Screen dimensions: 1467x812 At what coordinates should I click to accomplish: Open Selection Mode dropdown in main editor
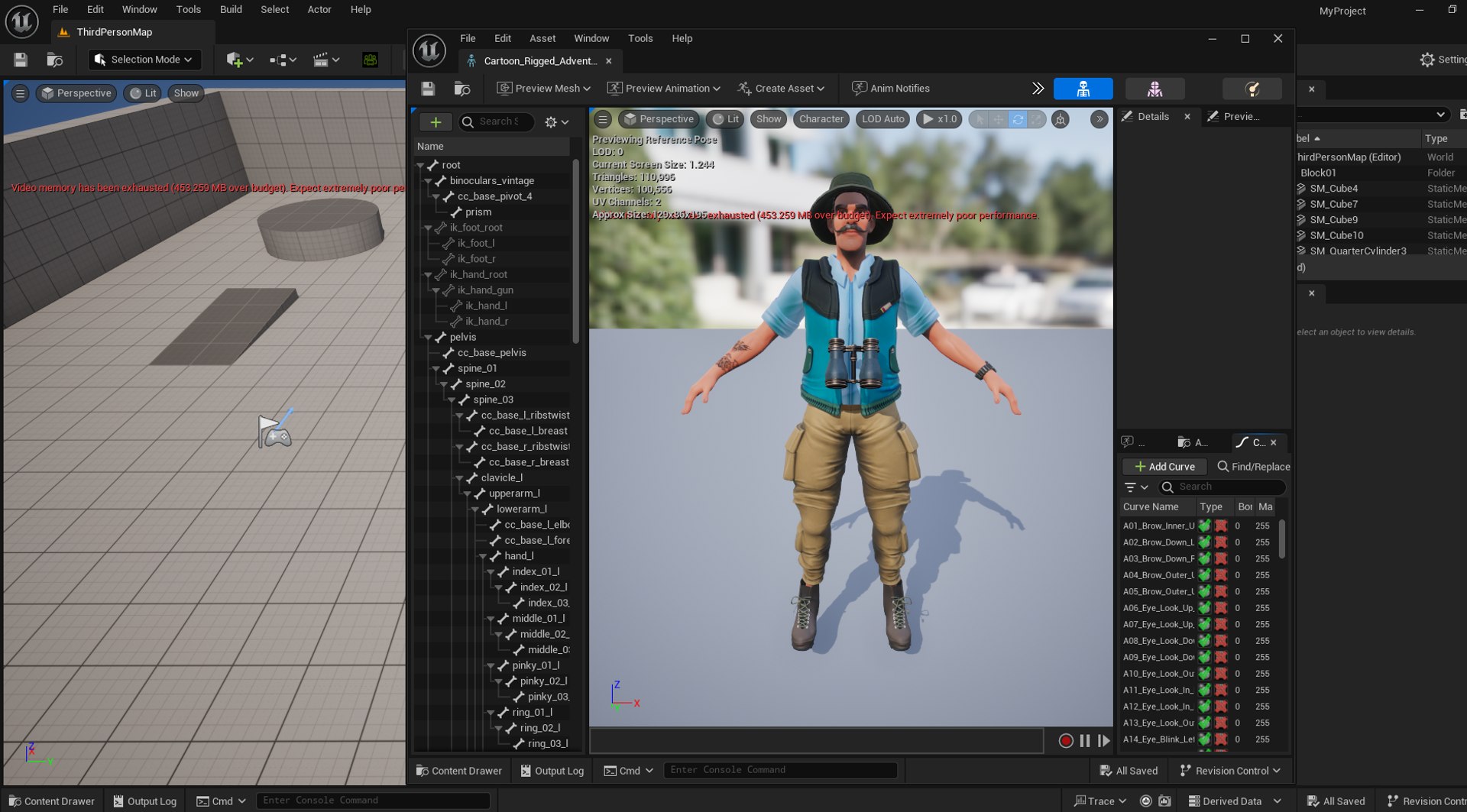tap(144, 60)
